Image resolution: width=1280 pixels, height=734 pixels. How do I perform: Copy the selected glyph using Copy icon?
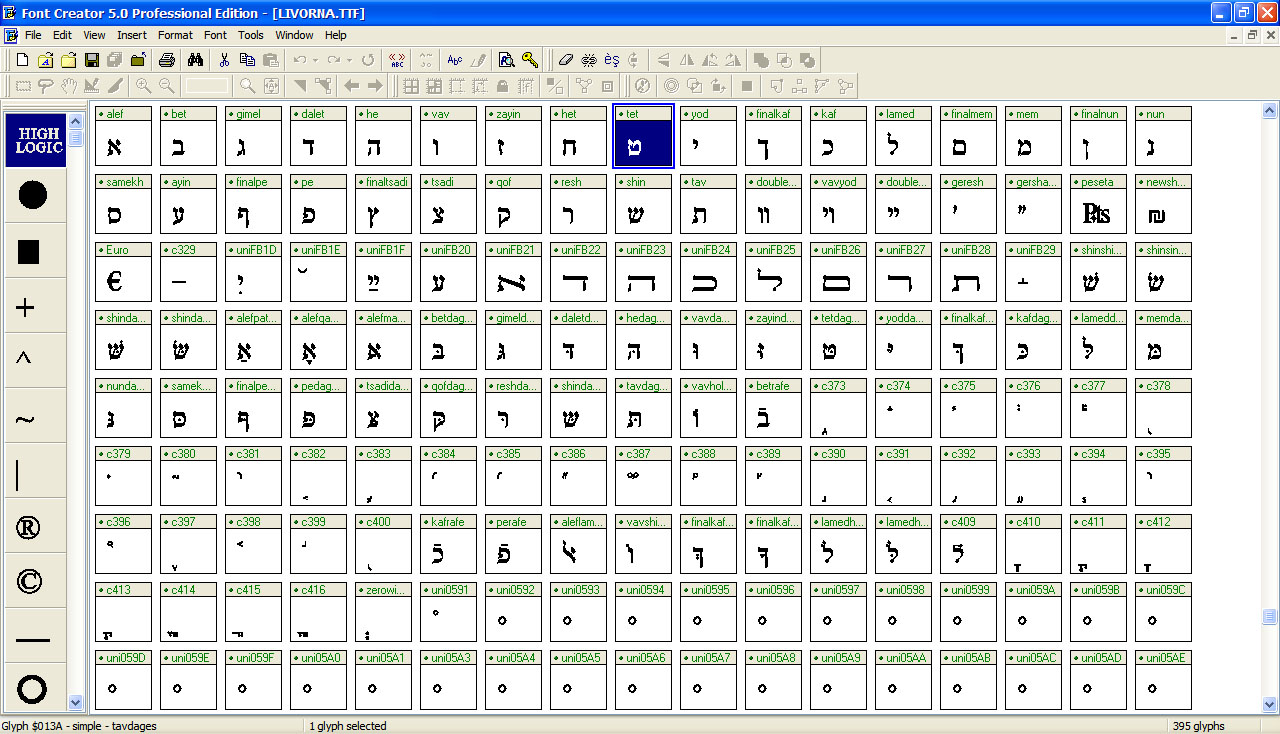click(x=247, y=60)
